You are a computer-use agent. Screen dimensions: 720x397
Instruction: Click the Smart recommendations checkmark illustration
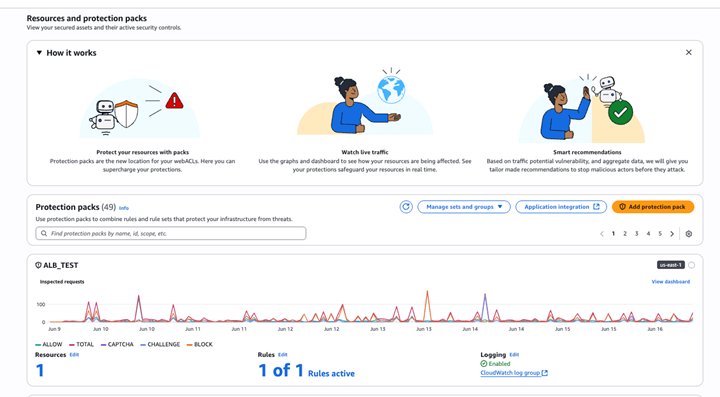point(582,108)
